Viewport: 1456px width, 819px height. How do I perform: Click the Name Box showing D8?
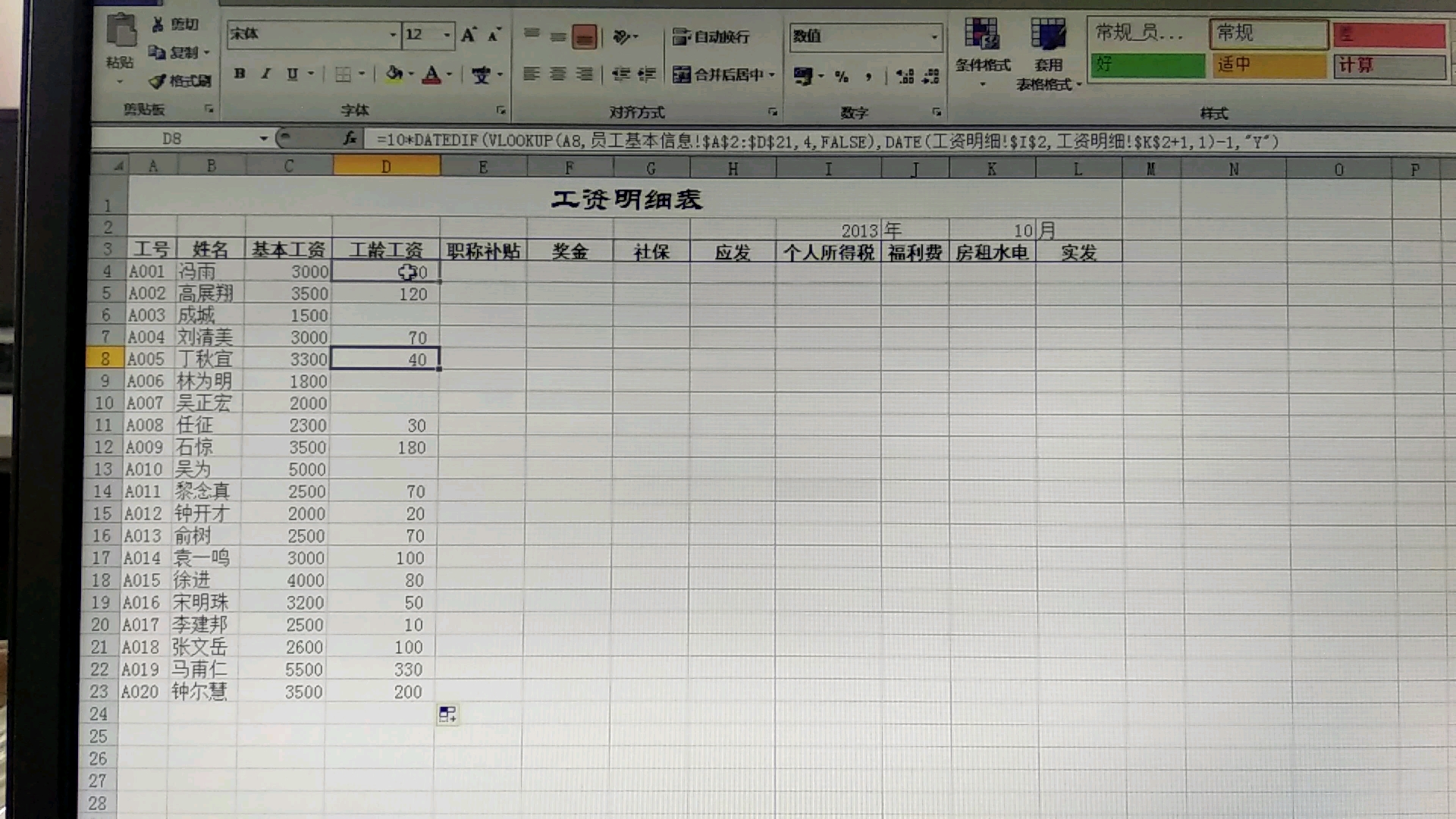(172, 139)
